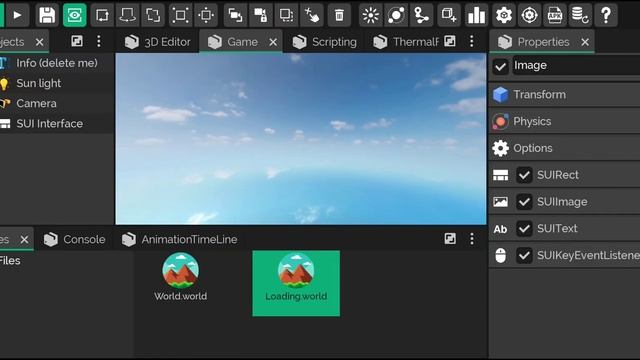Click the 'Files' label in the bottom panel
Screen dimensions: 640x360
tap(10, 260)
